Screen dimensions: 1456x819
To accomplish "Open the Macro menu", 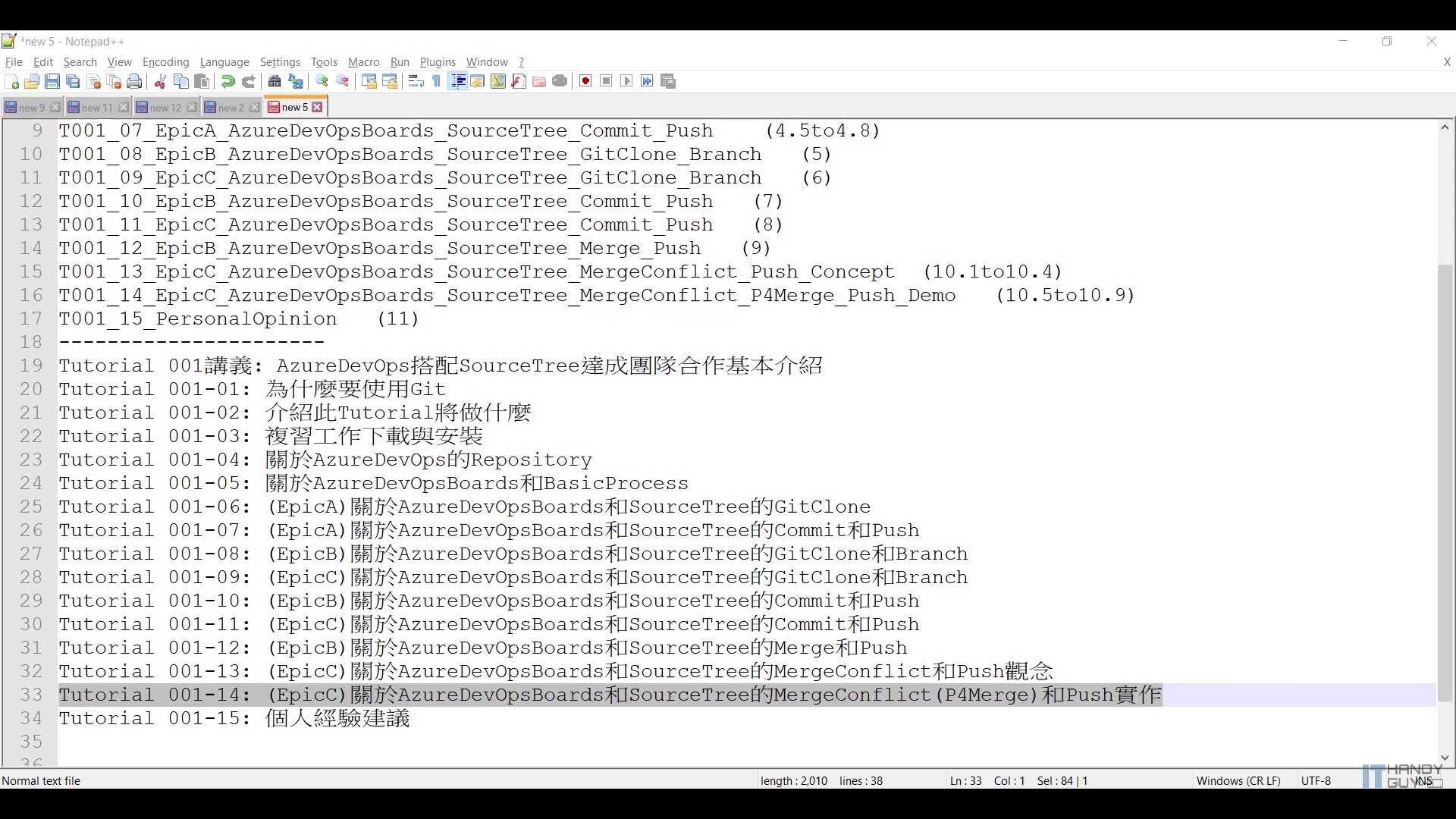I will 363,62.
